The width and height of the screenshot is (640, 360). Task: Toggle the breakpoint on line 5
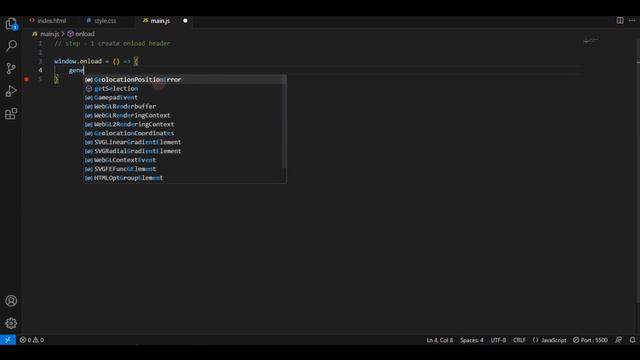(x=27, y=79)
